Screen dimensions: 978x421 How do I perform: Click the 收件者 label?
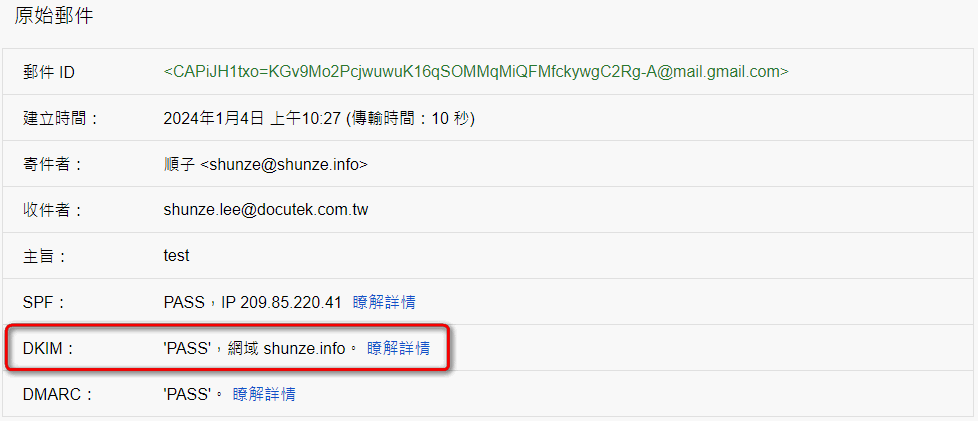(52, 210)
